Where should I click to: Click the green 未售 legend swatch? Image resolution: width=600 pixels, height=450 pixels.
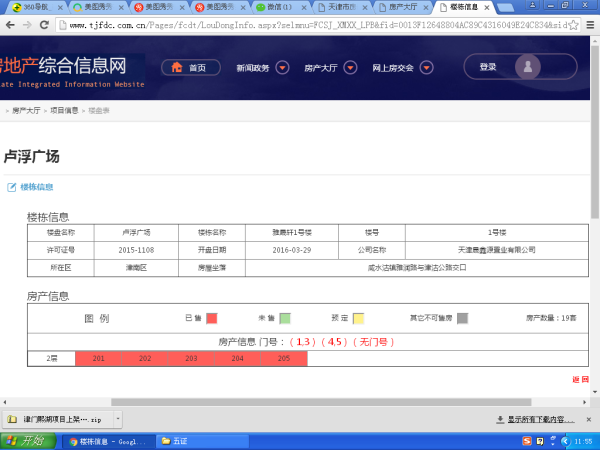point(285,318)
